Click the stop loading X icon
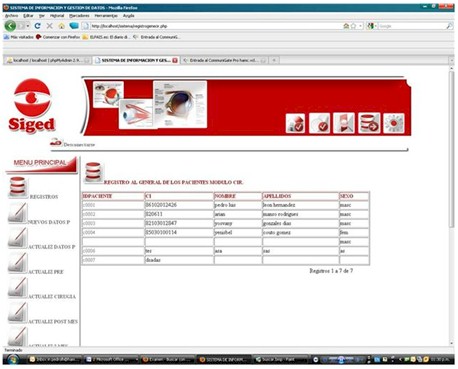The image size is (458, 369). coord(49,26)
